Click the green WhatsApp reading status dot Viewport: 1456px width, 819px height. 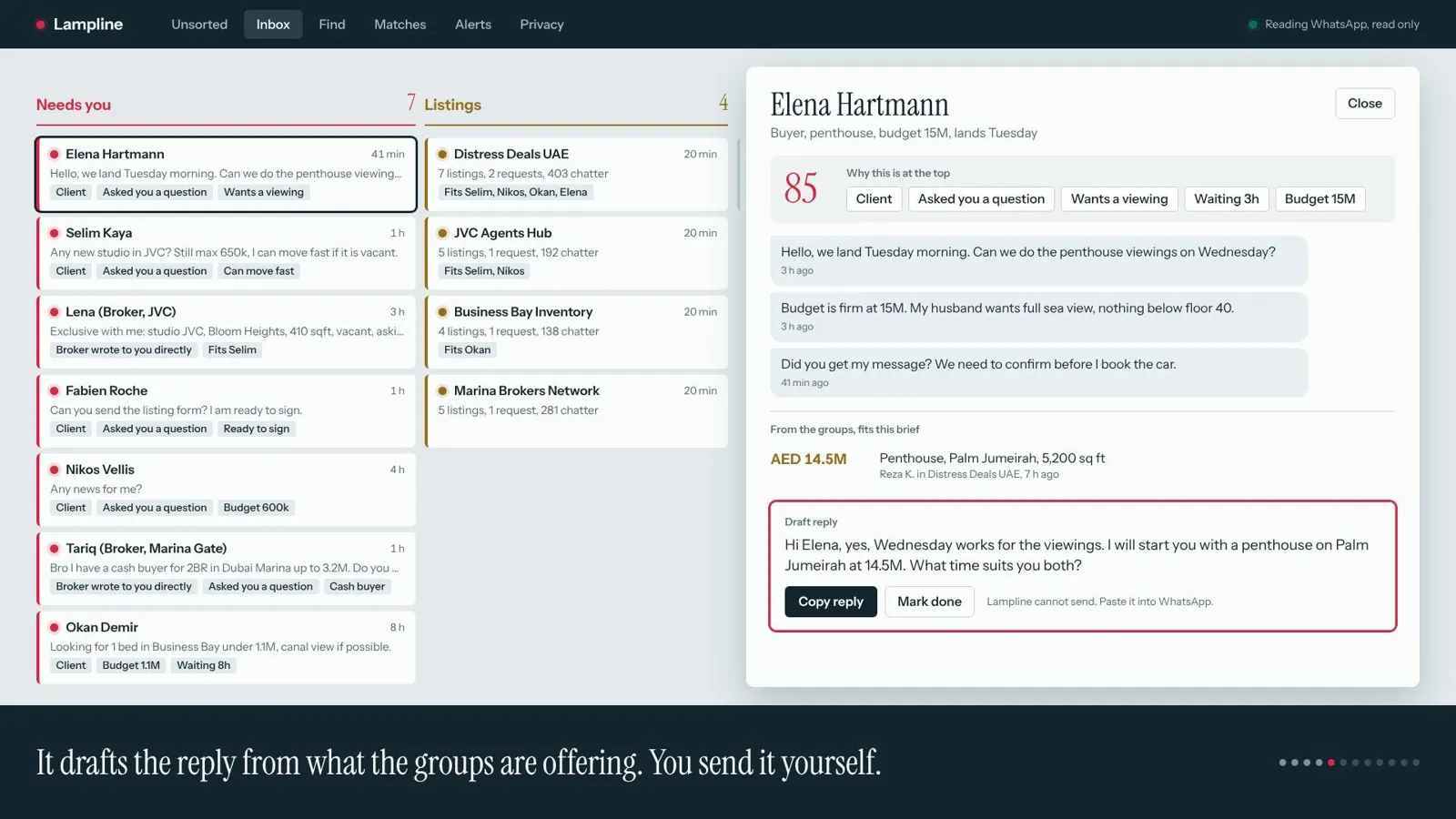click(x=1253, y=25)
